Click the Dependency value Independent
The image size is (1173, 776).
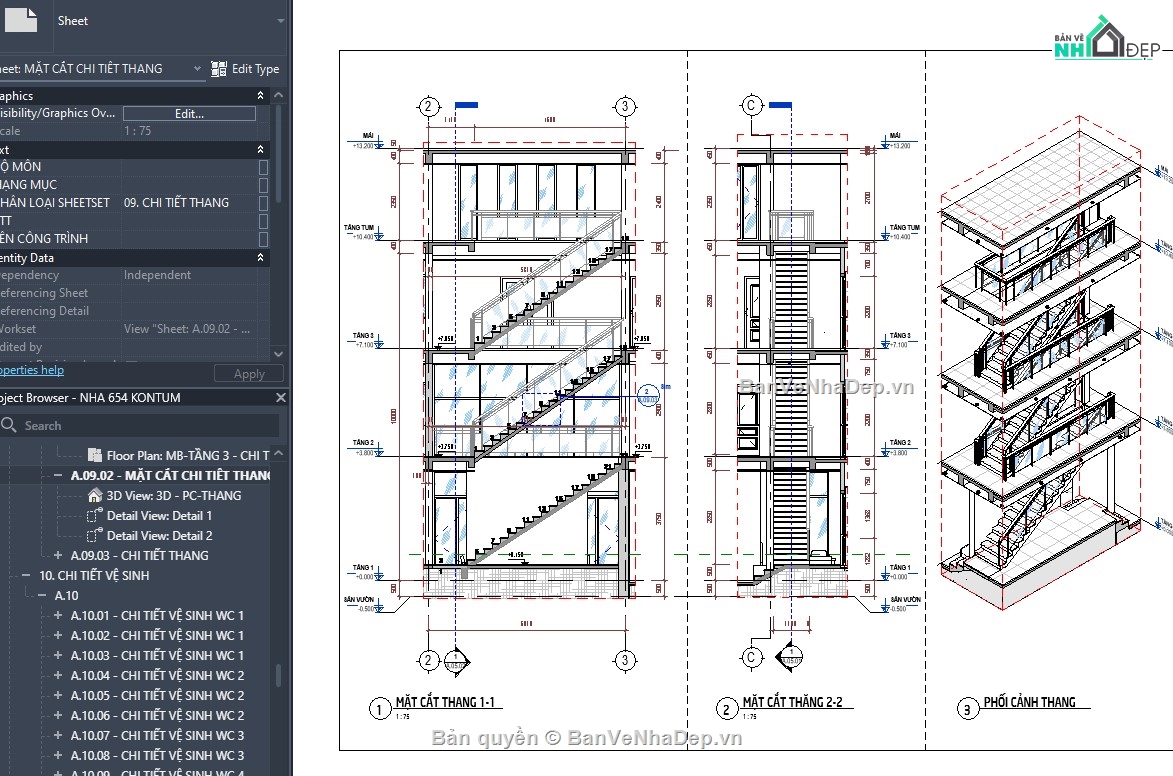click(x=157, y=275)
